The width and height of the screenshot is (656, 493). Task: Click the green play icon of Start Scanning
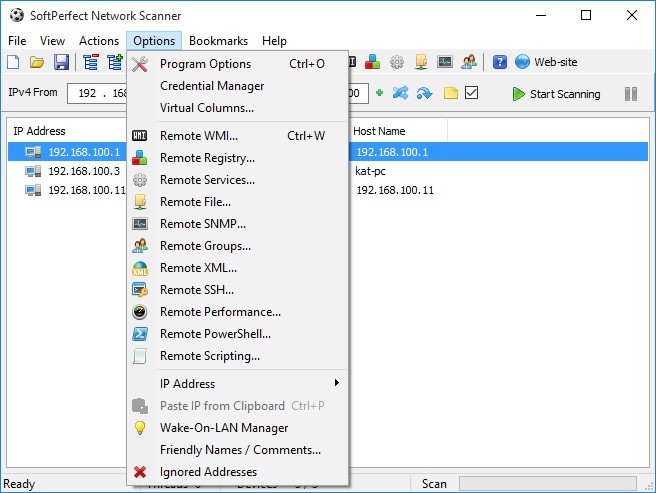coord(518,94)
